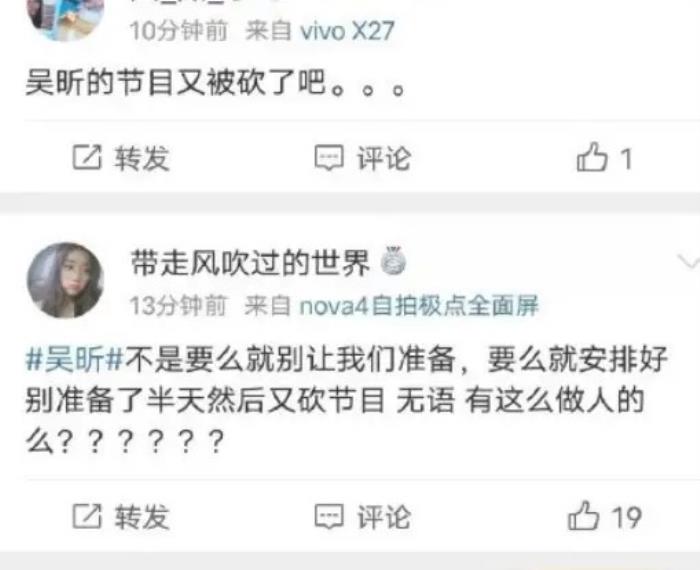Image resolution: width=700 pixels, height=570 pixels.
Task: Open source link vivo X27
Action: click(x=347, y=31)
